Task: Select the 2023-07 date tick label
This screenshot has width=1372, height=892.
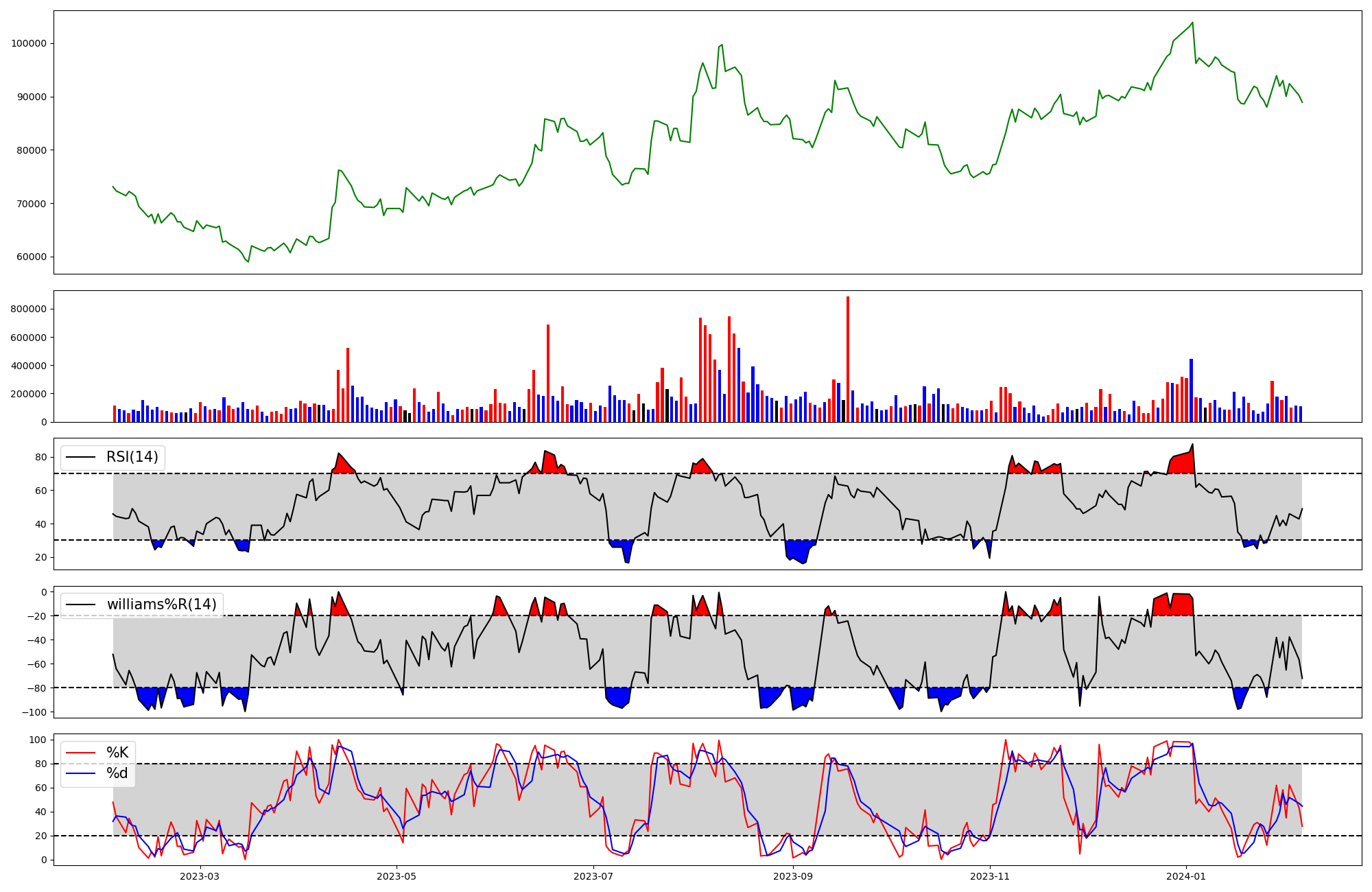Action: point(593,876)
